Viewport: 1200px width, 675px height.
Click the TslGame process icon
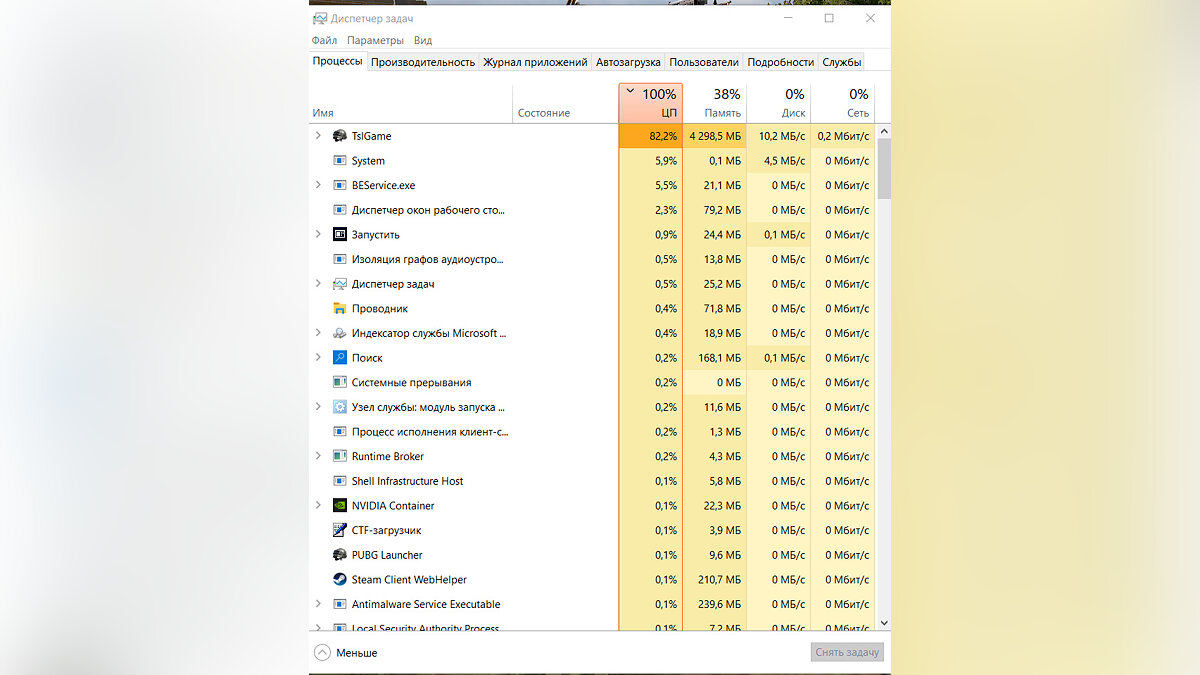coord(340,136)
